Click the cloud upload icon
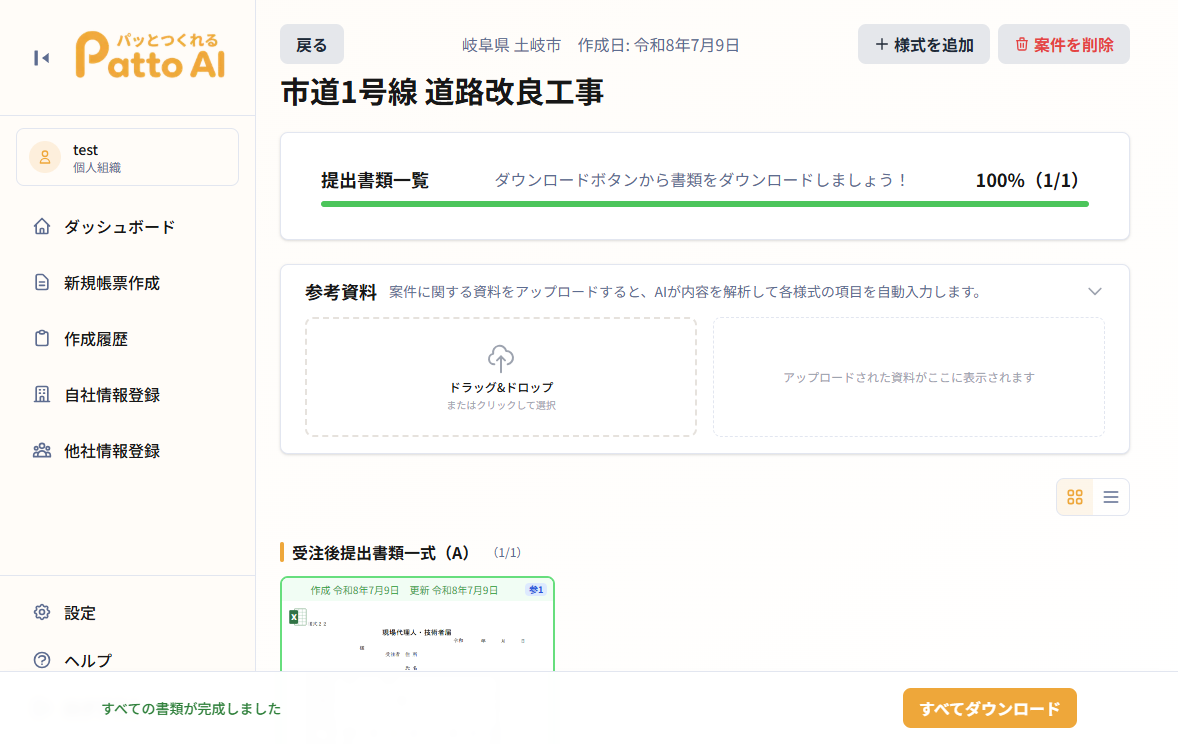 501,358
